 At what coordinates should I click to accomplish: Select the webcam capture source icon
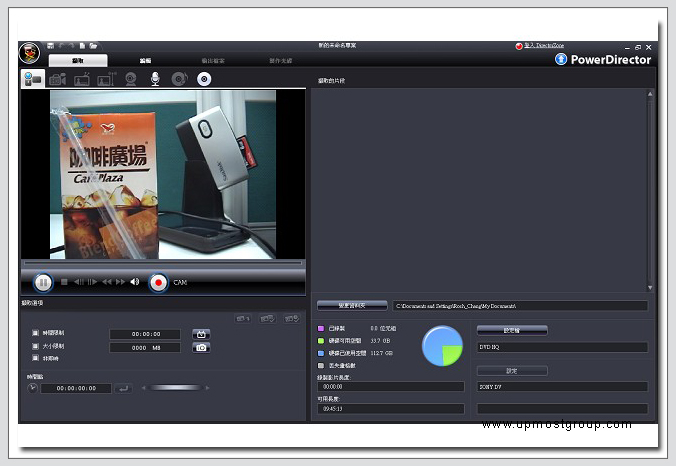[x=131, y=79]
